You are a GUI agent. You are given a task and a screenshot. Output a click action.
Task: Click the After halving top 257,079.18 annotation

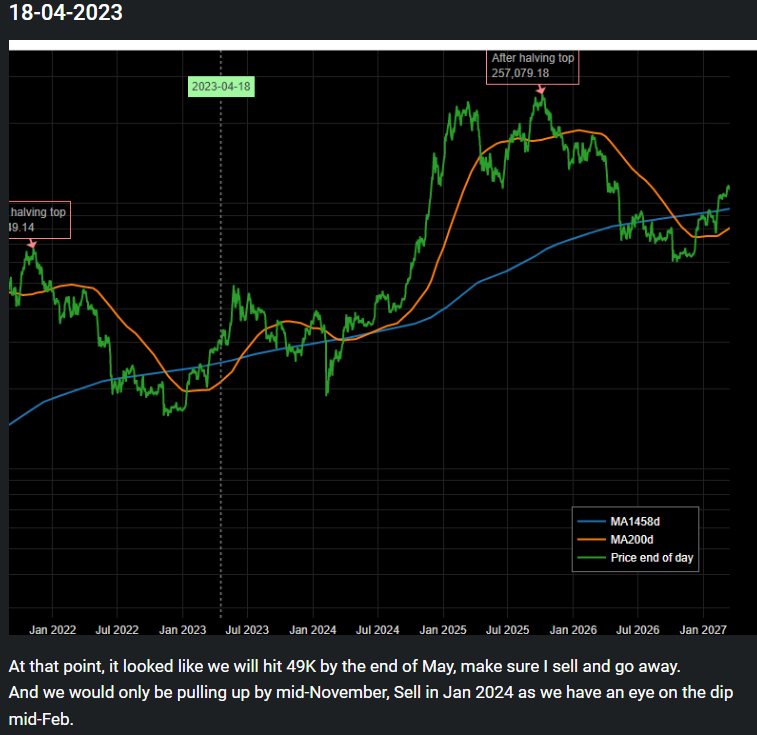point(533,67)
